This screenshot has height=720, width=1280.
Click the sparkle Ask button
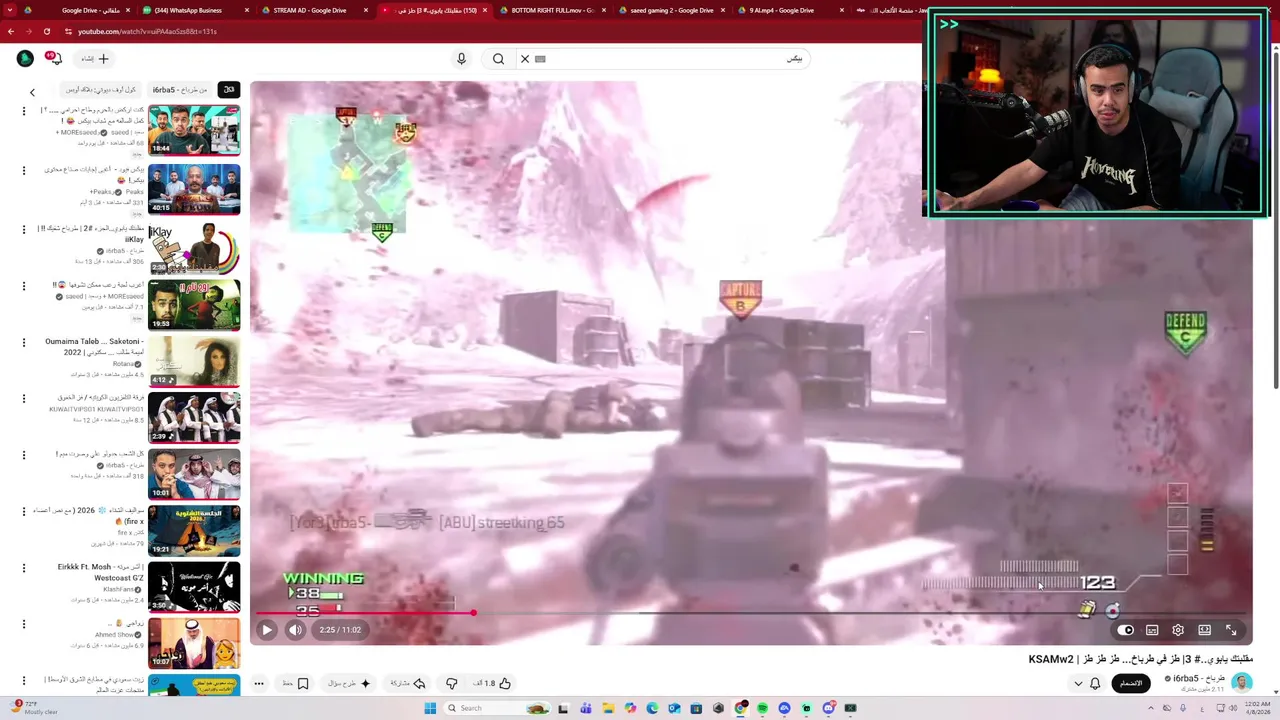pyautogui.click(x=350, y=683)
